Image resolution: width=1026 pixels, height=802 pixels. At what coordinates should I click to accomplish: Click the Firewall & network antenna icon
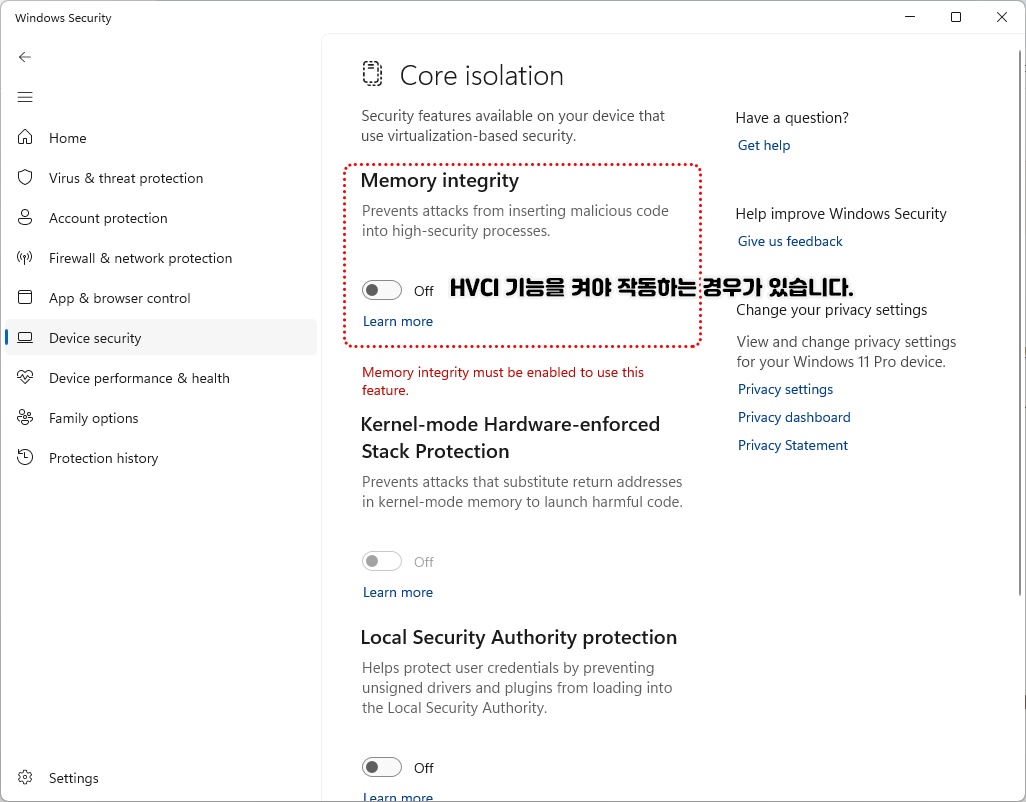click(x=25, y=258)
